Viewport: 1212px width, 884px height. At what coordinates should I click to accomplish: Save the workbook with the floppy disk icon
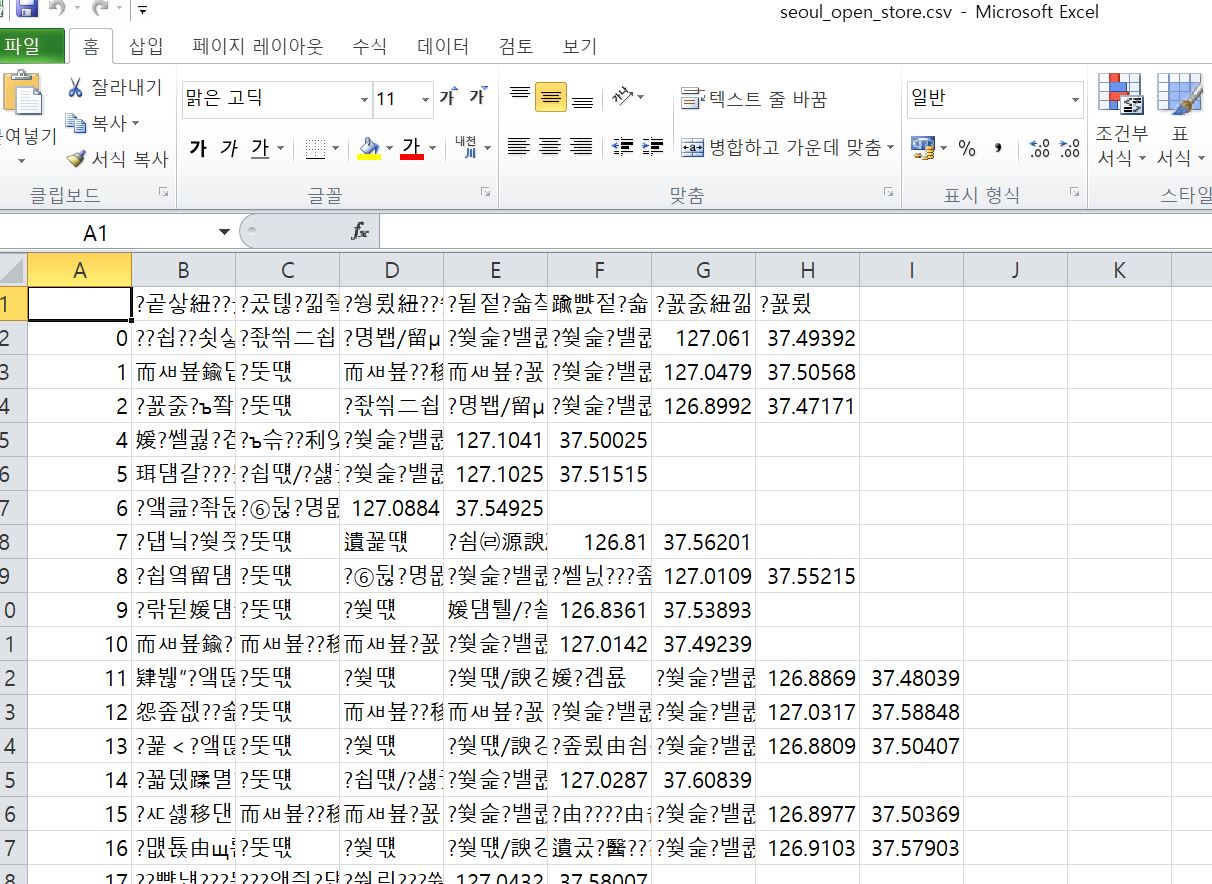[25, 11]
